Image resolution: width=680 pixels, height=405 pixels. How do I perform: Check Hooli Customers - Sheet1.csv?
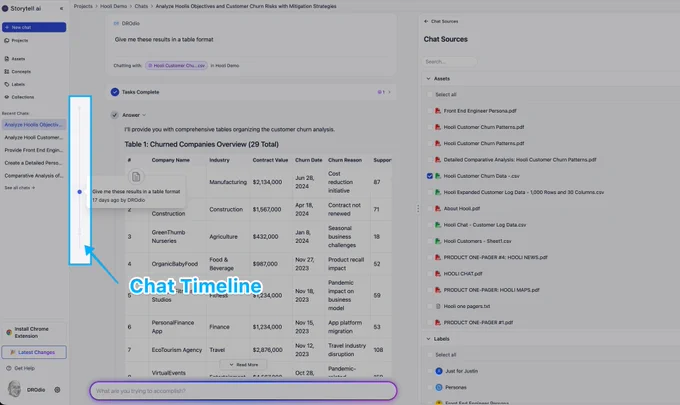coord(430,241)
